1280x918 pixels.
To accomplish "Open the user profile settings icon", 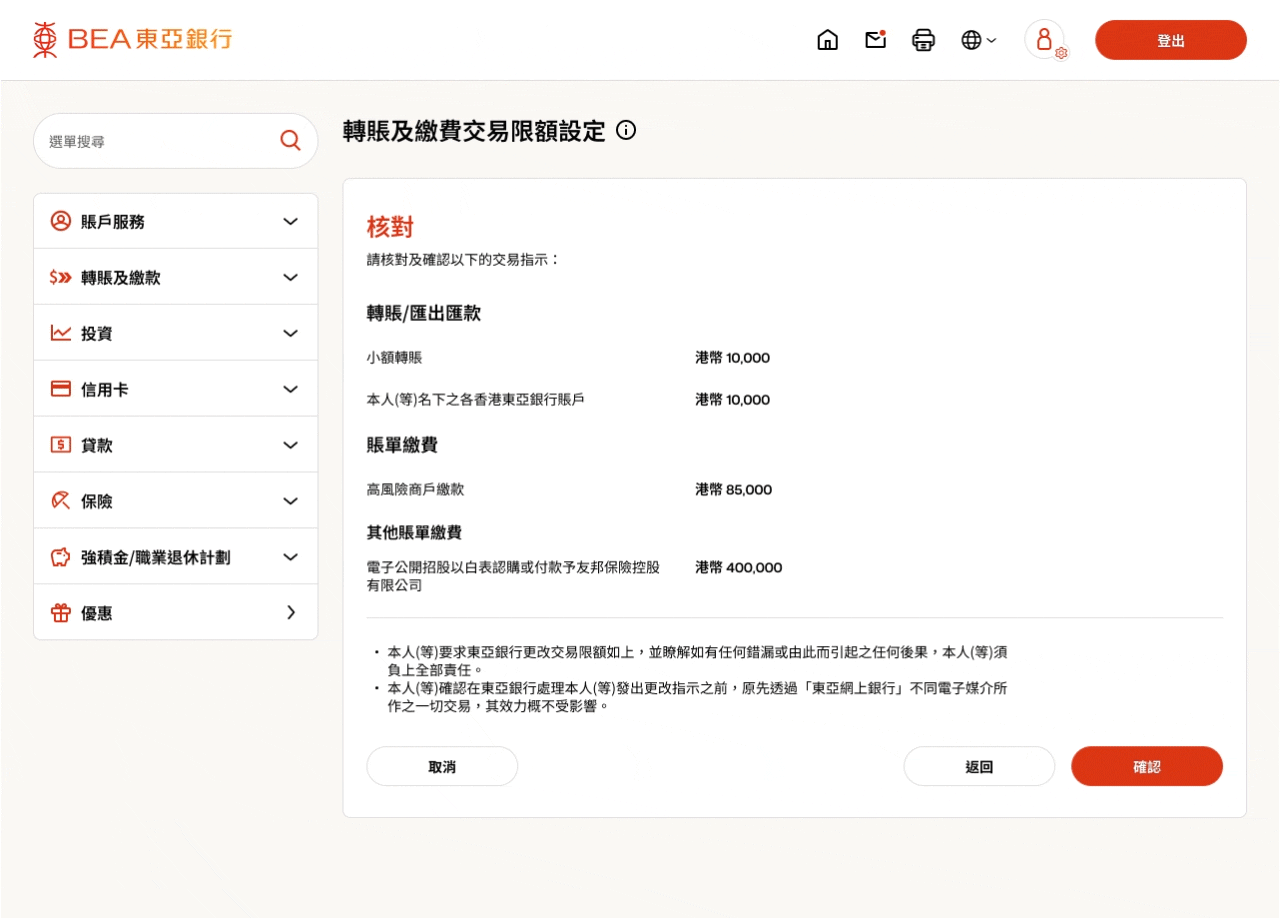I will (1045, 40).
